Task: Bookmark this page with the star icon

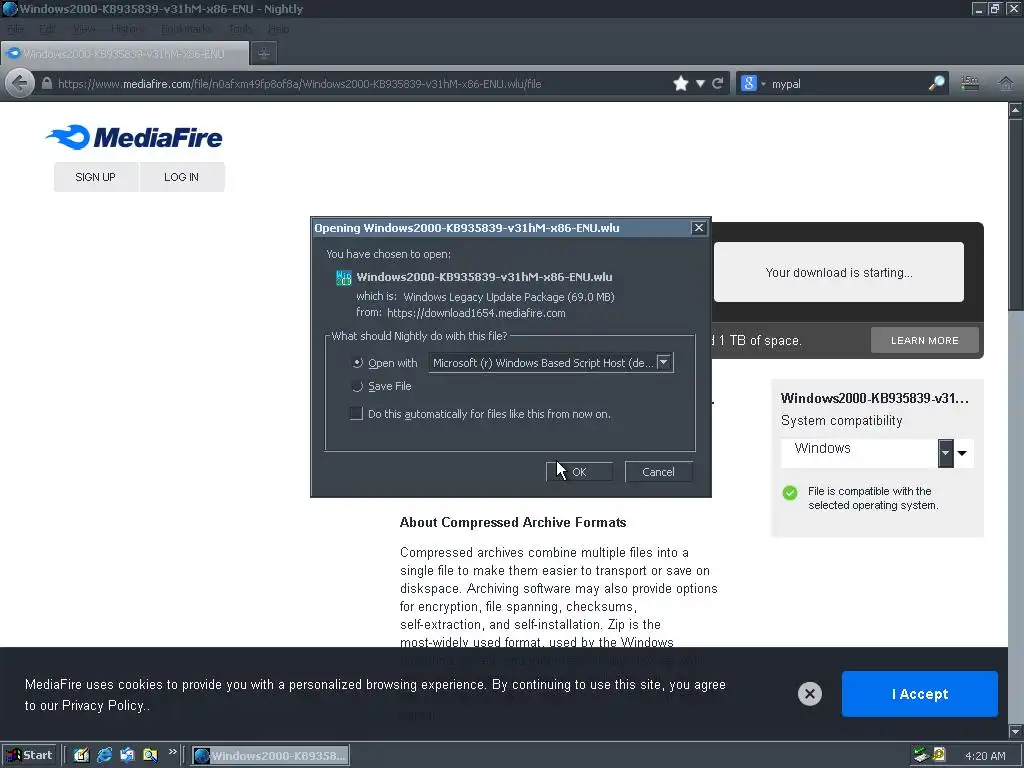Action: (x=680, y=84)
